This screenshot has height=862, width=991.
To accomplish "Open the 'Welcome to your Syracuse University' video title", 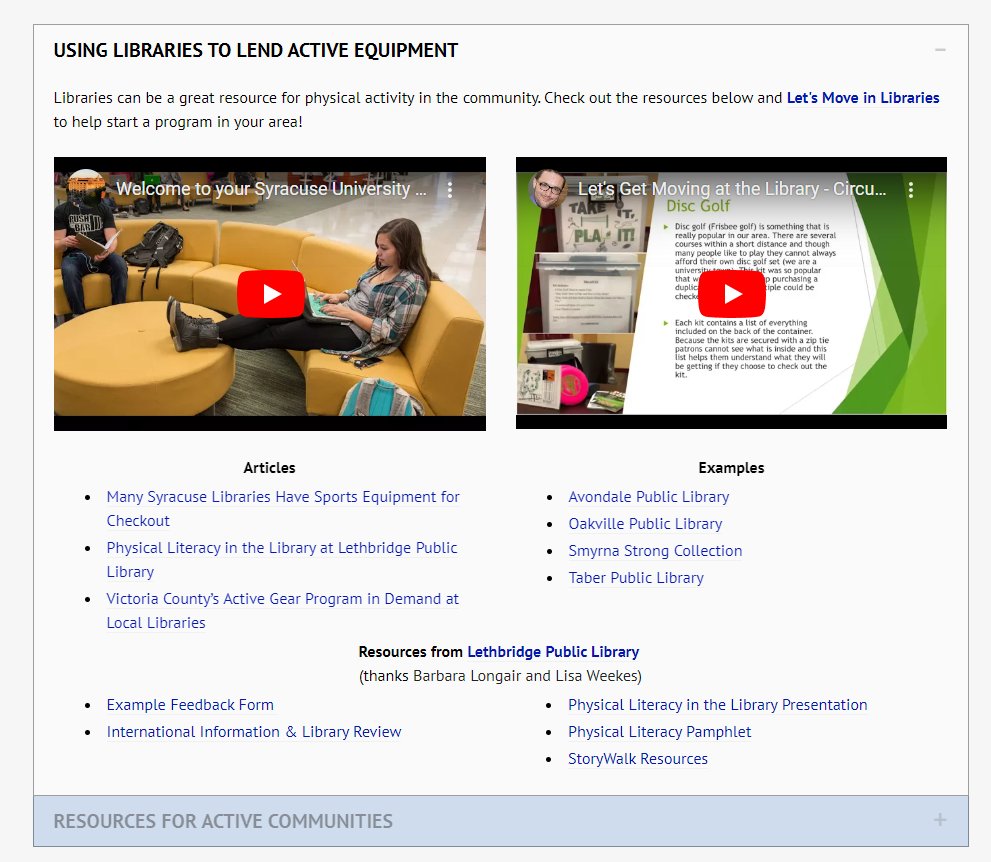I will (271, 189).
